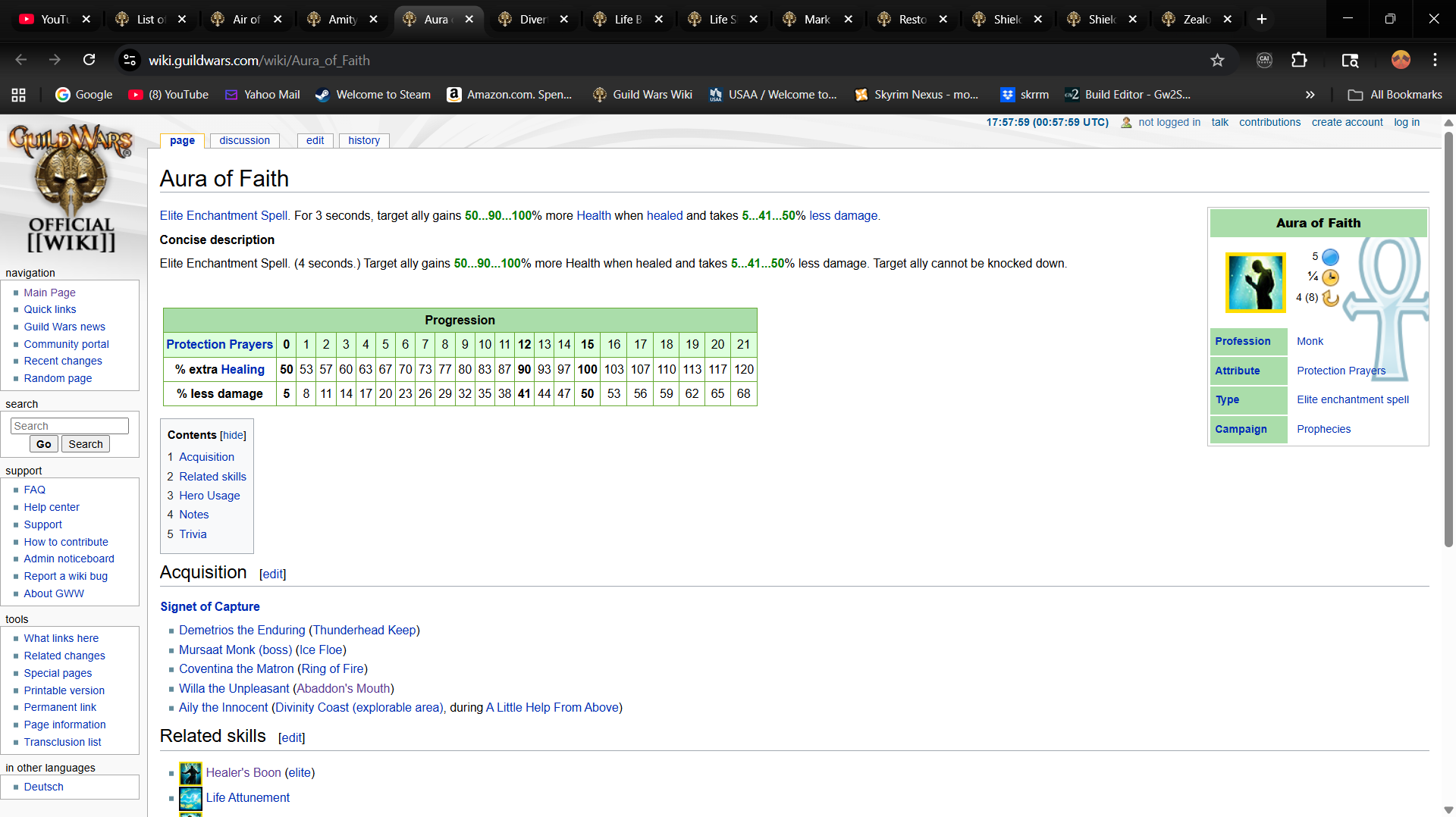Viewport: 1456px width, 817px height.
Task: Open the Amazon.com bookmark
Action: [x=510, y=95]
